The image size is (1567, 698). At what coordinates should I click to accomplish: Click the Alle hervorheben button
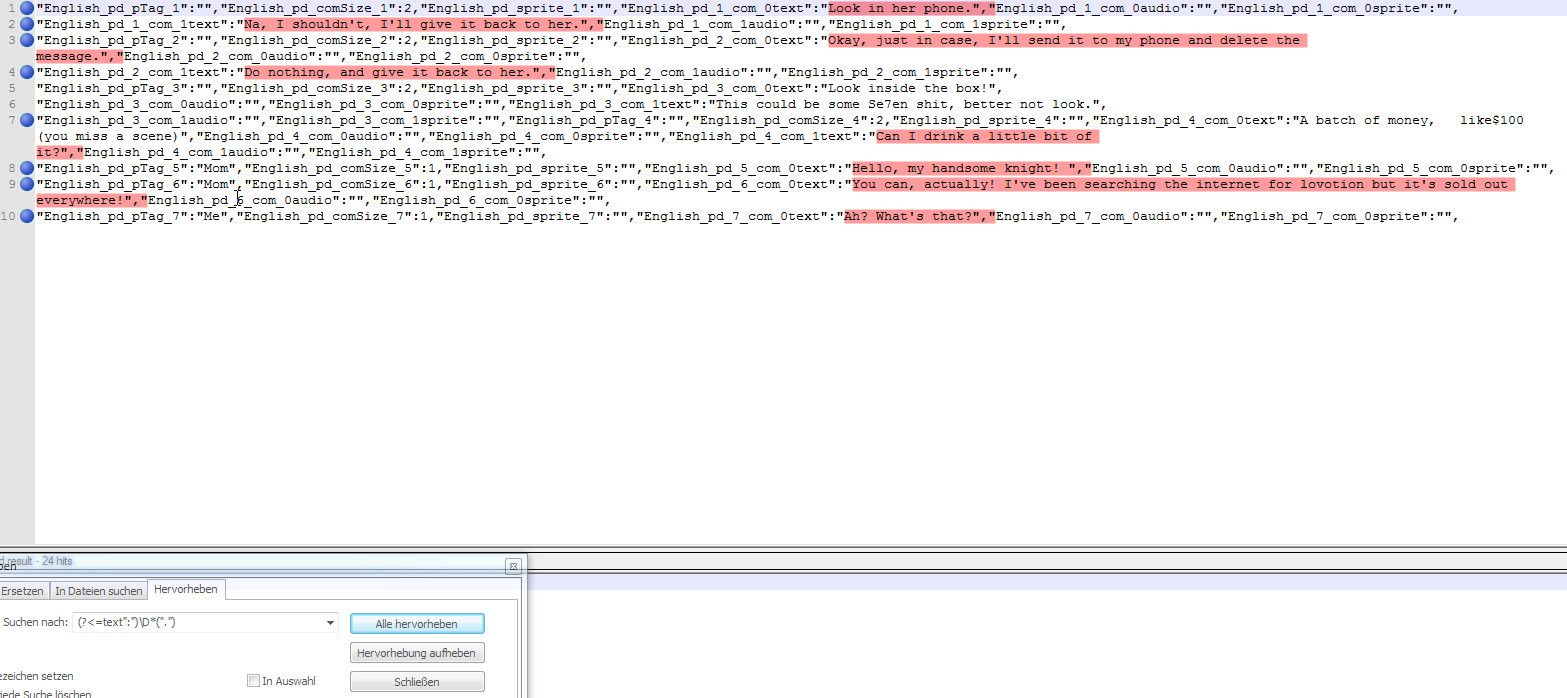[x=417, y=624]
